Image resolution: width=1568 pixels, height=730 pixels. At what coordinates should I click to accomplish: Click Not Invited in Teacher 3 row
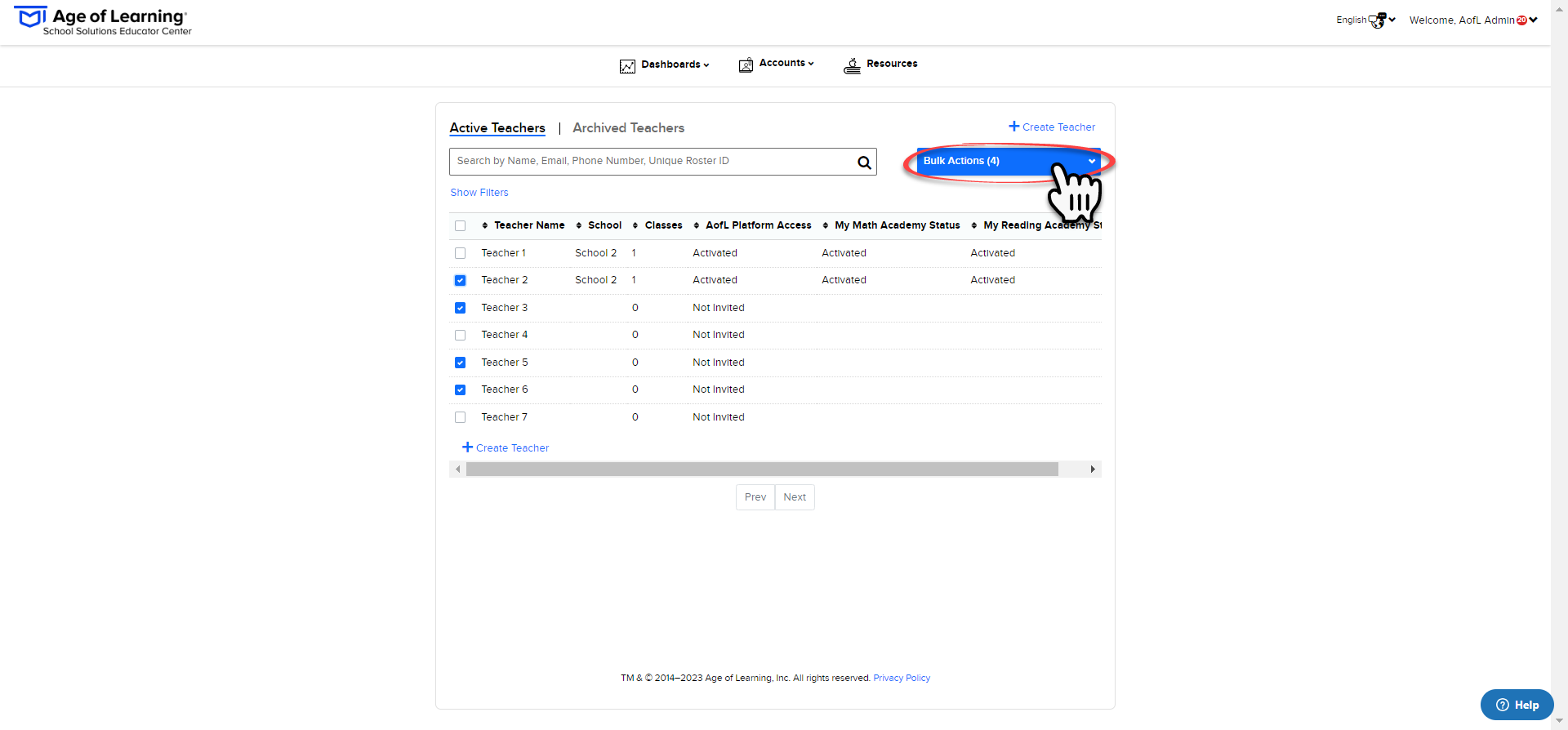pos(719,308)
